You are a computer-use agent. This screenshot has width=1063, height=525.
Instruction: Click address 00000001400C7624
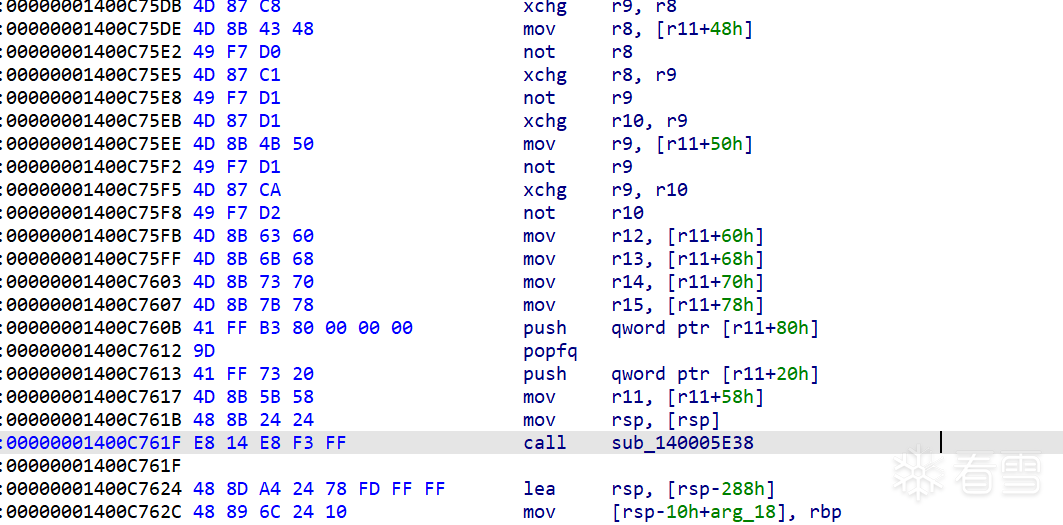[94, 488]
